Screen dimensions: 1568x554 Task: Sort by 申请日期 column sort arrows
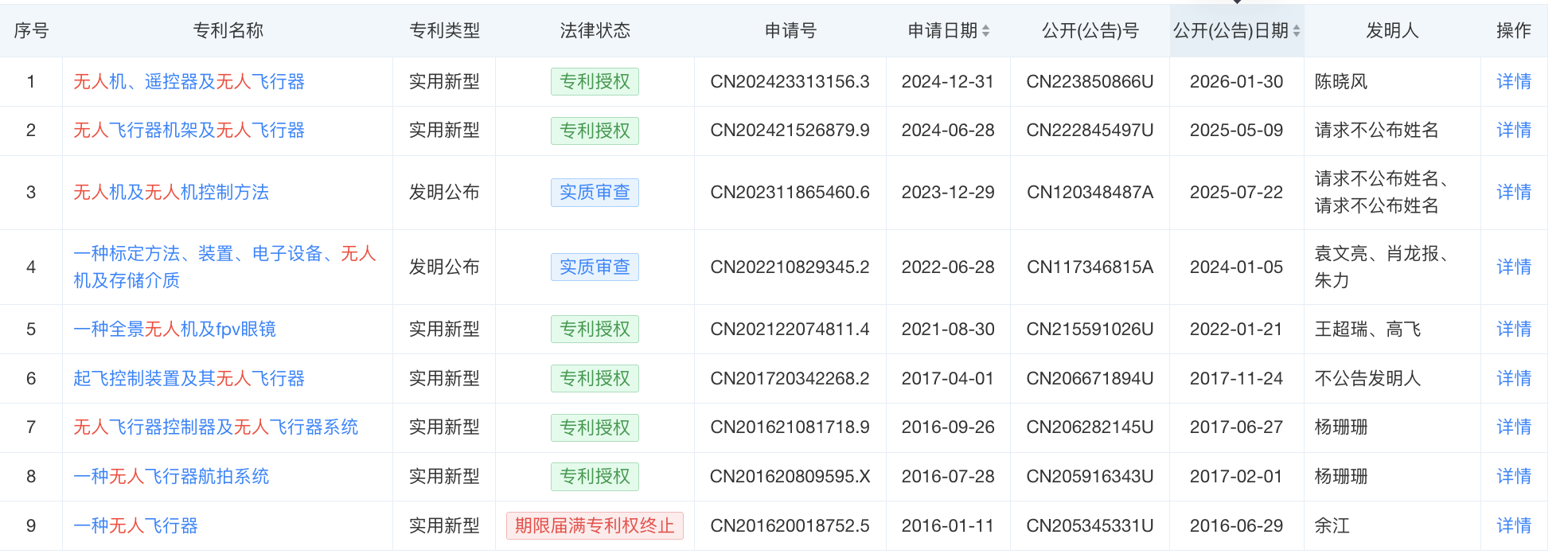click(x=985, y=31)
